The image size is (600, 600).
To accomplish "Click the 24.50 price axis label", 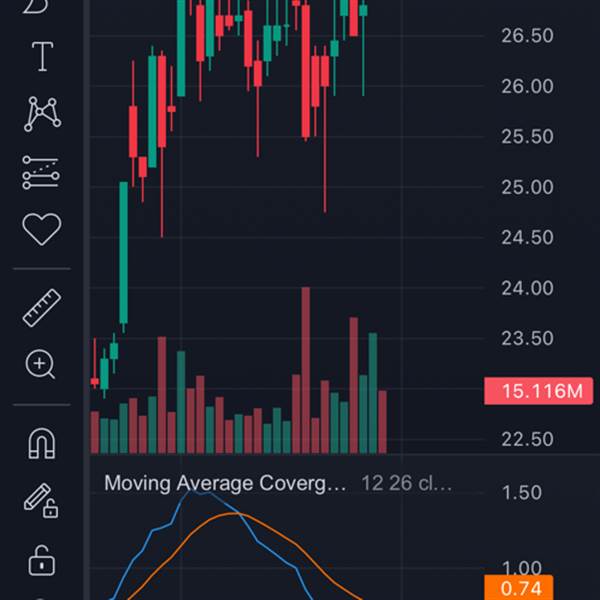I will click(x=527, y=238).
